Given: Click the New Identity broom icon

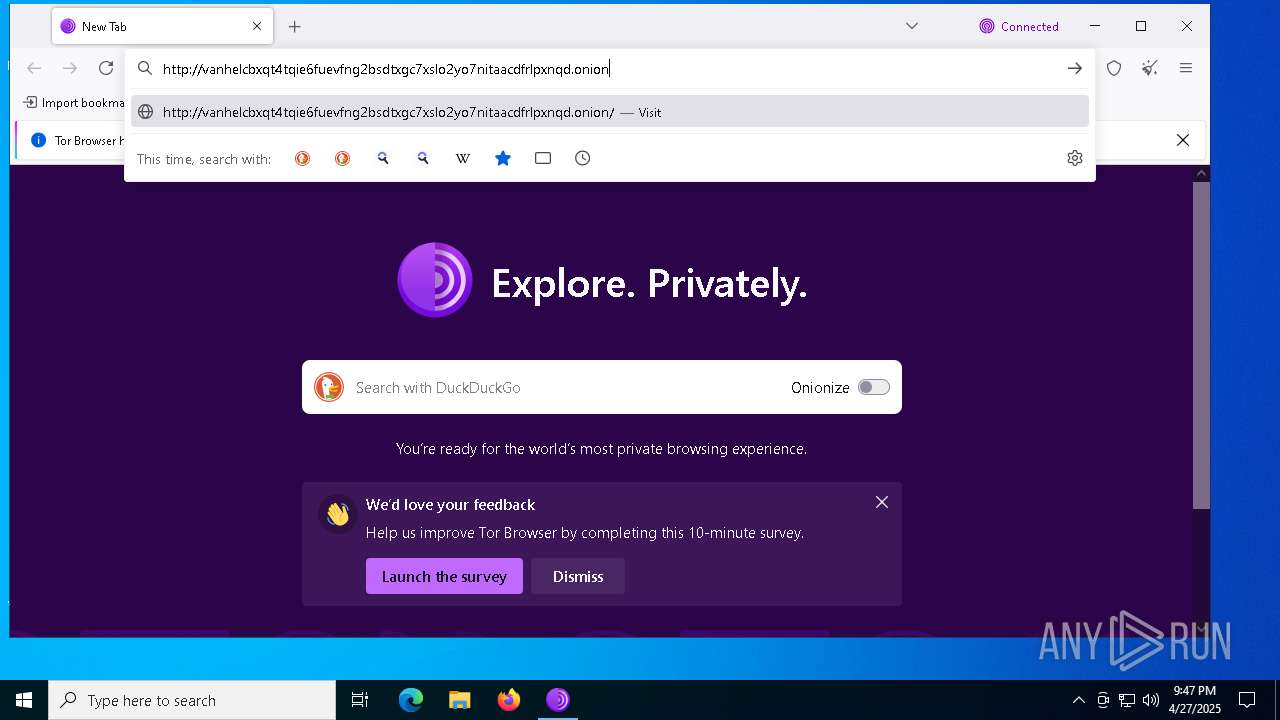Looking at the screenshot, I should click(x=1150, y=68).
